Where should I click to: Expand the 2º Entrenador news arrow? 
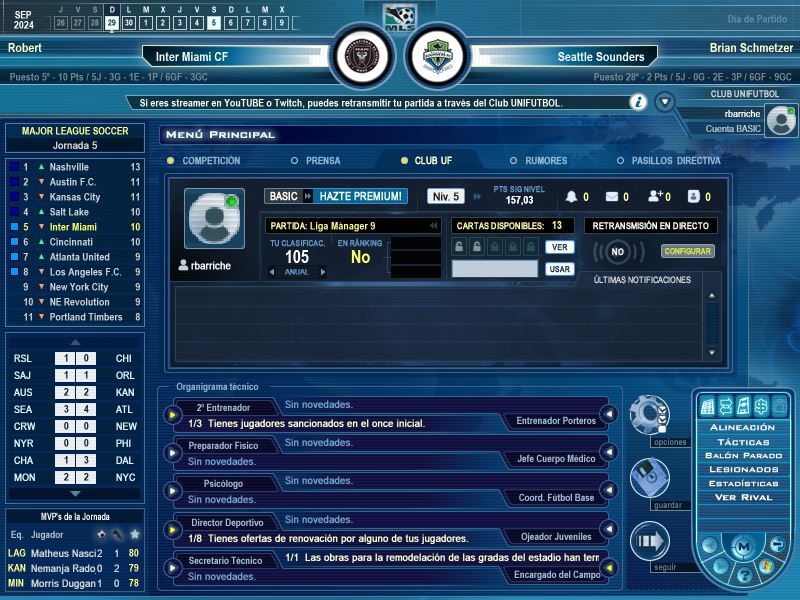pos(172,415)
